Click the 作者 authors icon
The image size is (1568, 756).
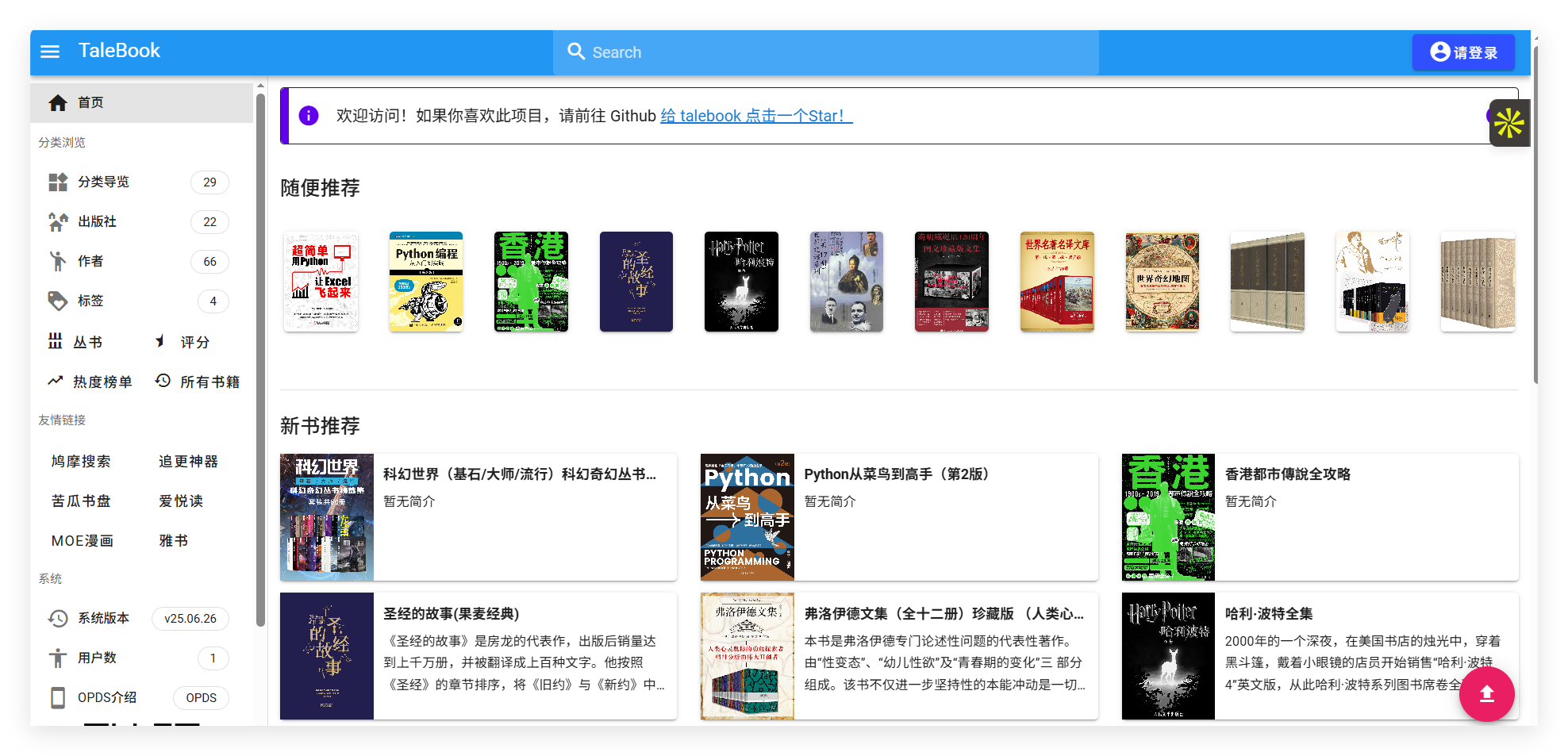tap(58, 261)
